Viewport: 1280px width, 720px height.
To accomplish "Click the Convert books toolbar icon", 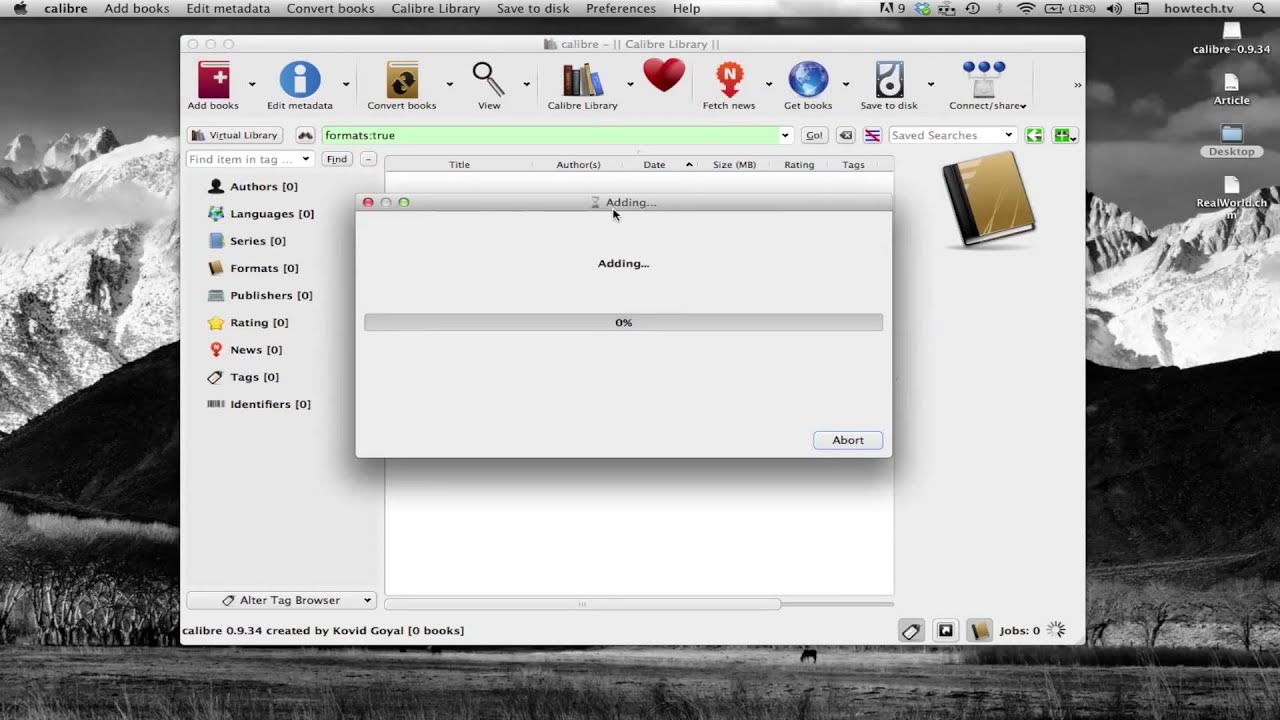I will pyautogui.click(x=402, y=79).
